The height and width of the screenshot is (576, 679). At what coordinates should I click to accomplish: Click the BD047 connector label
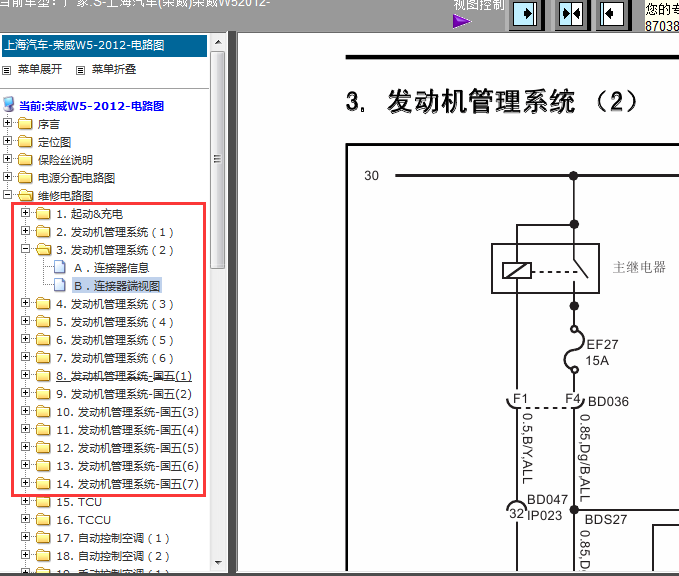click(547, 499)
